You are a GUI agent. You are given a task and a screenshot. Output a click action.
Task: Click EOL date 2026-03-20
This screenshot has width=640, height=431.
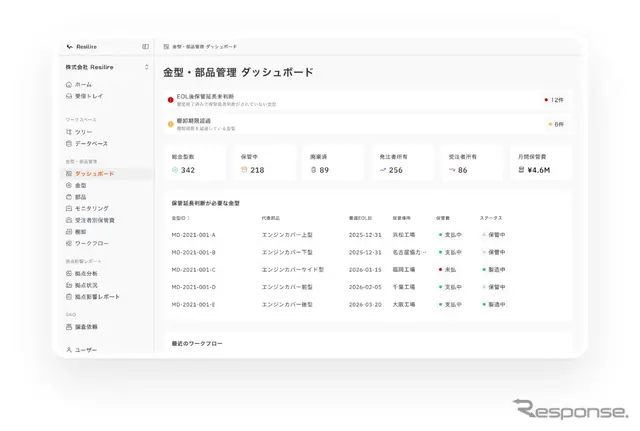(365, 304)
